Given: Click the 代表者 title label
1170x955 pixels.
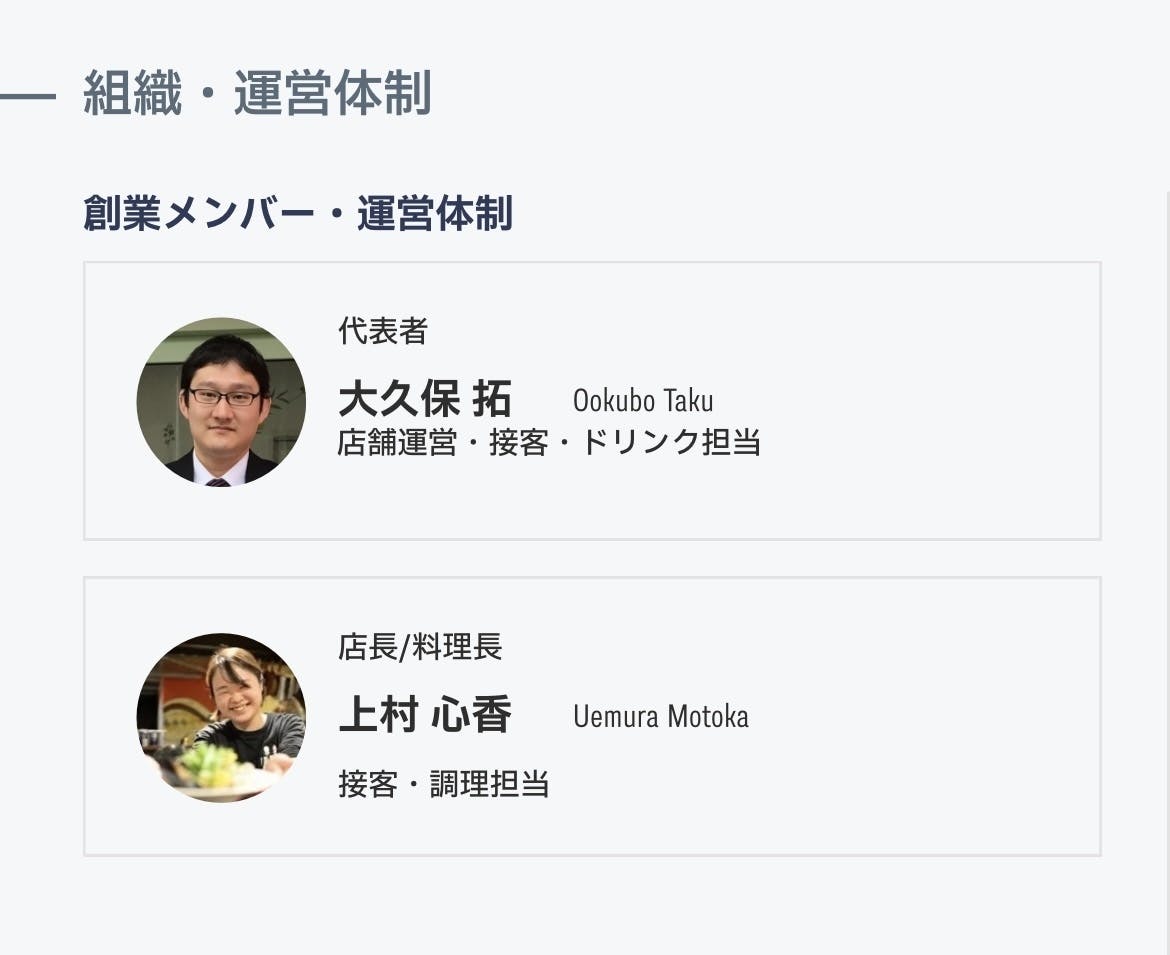Looking at the screenshot, I should click(383, 331).
